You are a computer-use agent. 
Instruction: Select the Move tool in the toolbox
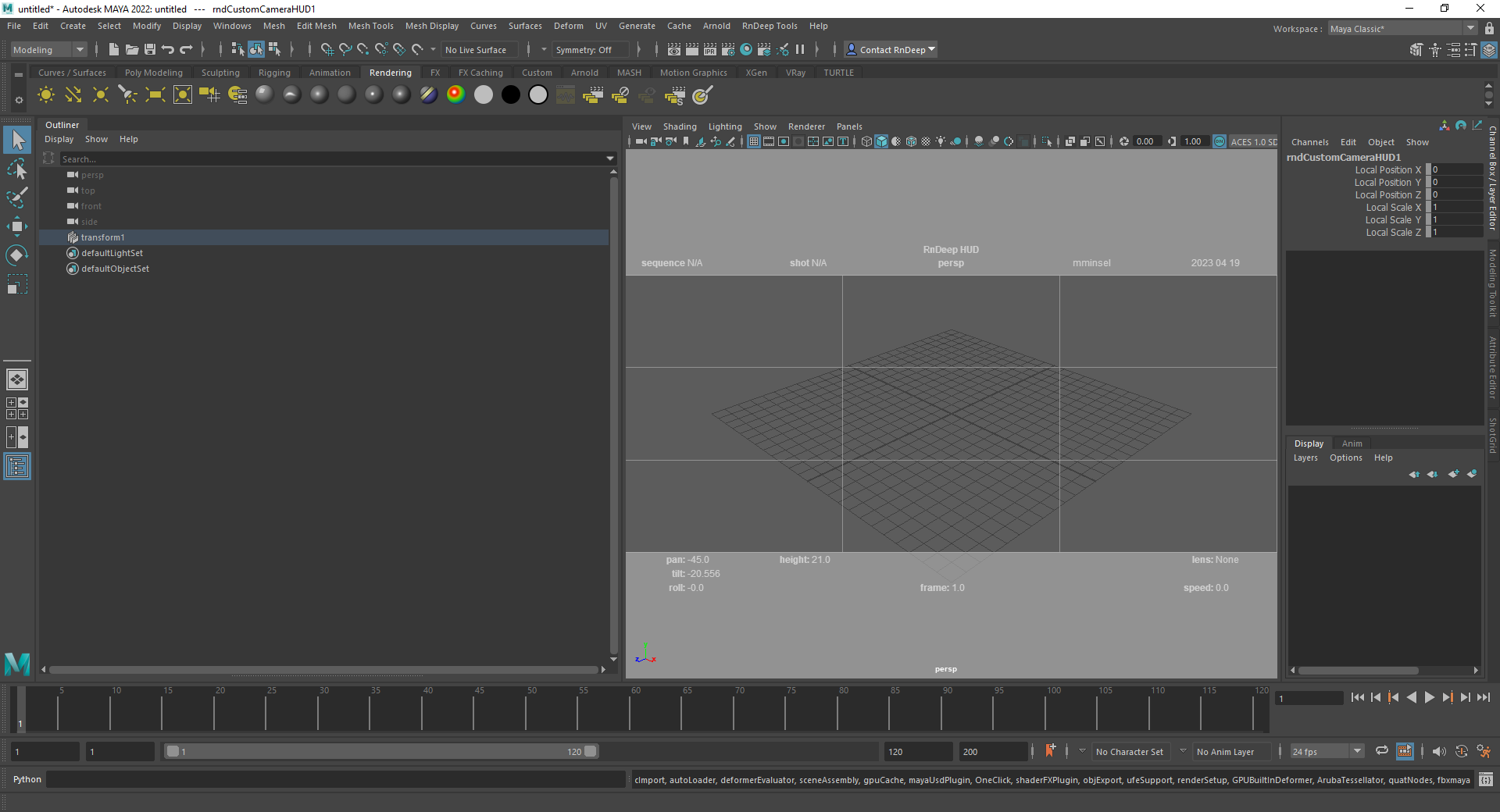tap(16, 226)
